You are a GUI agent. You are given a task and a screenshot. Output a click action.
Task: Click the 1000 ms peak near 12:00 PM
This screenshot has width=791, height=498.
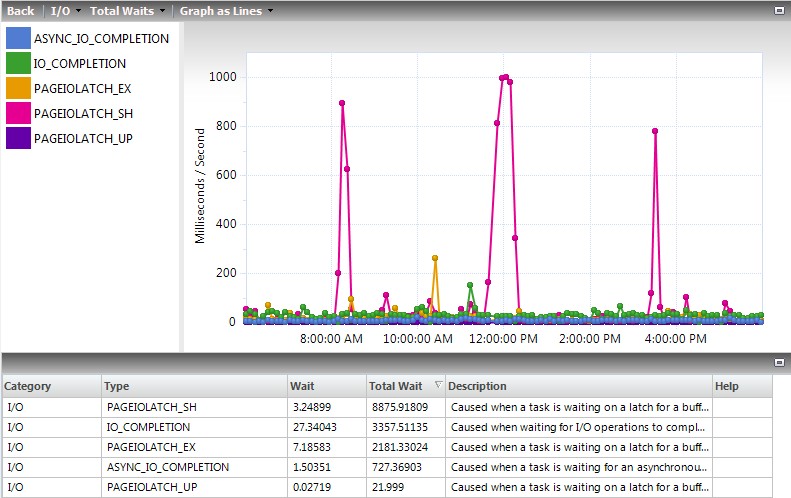point(505,77)
